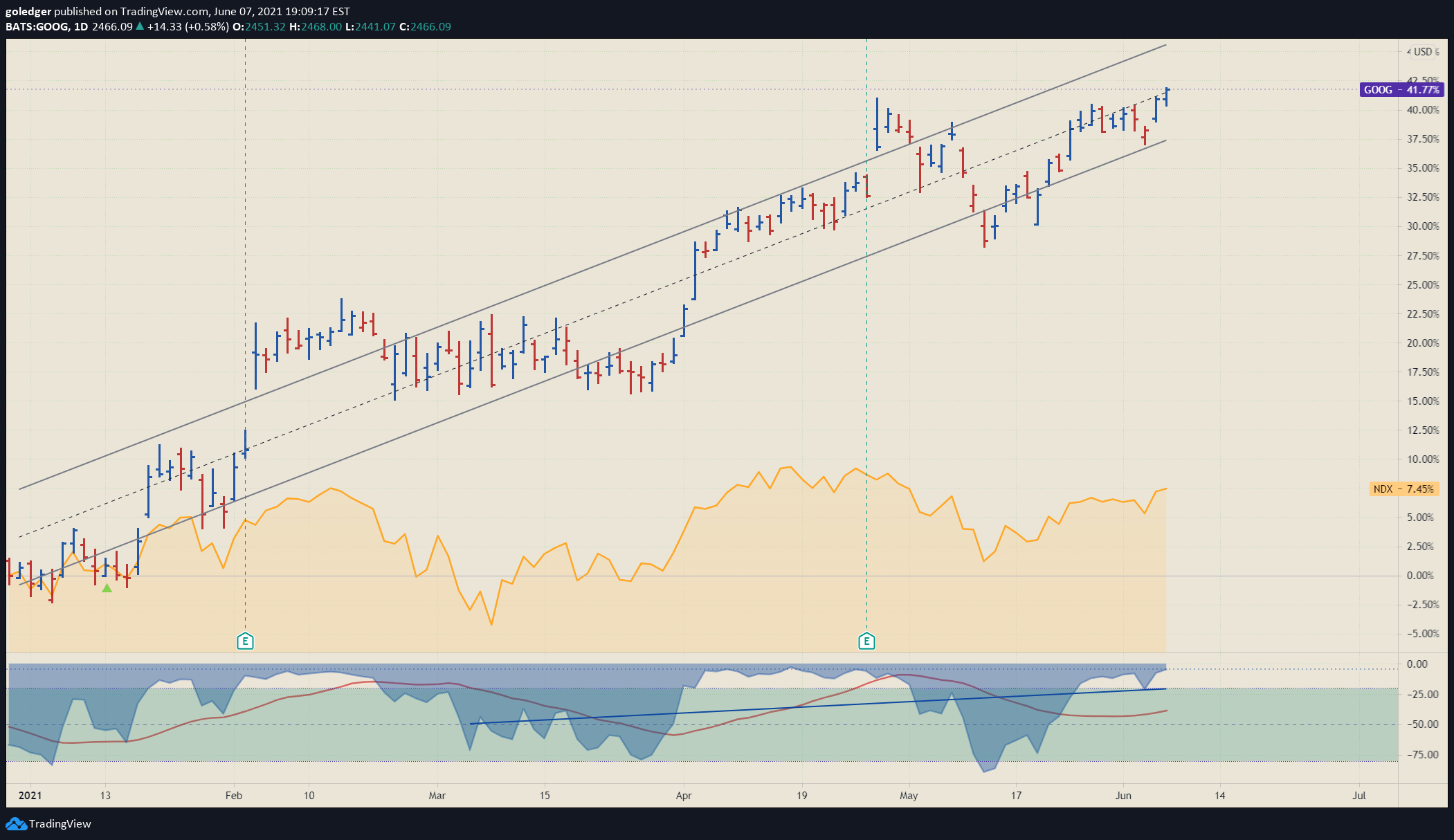This screenshot has height=840, width=1454.
Task: Click the Mar label on time axis
Action: [437, 796]
